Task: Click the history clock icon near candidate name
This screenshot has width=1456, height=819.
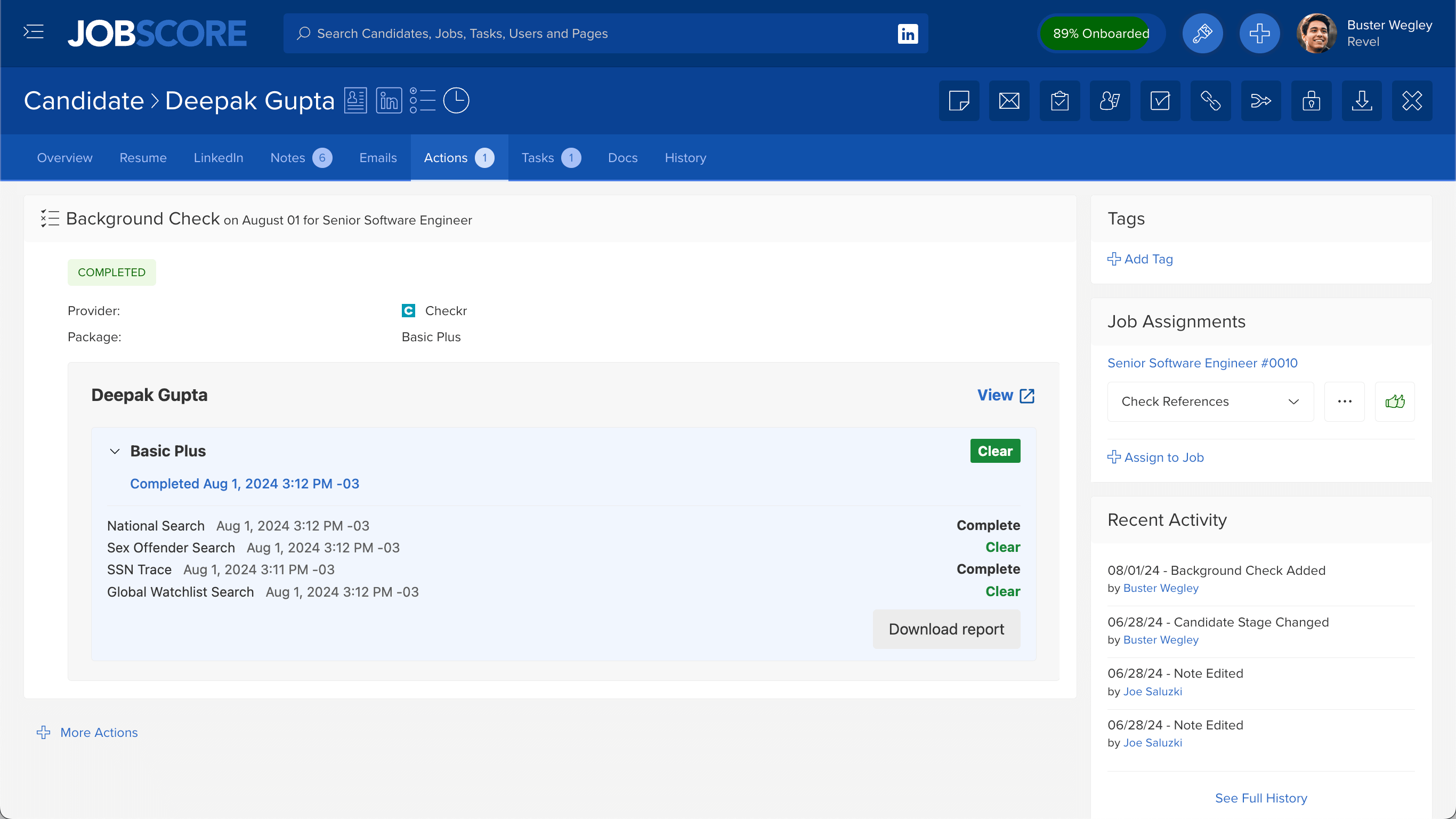Action: (456, 100)
